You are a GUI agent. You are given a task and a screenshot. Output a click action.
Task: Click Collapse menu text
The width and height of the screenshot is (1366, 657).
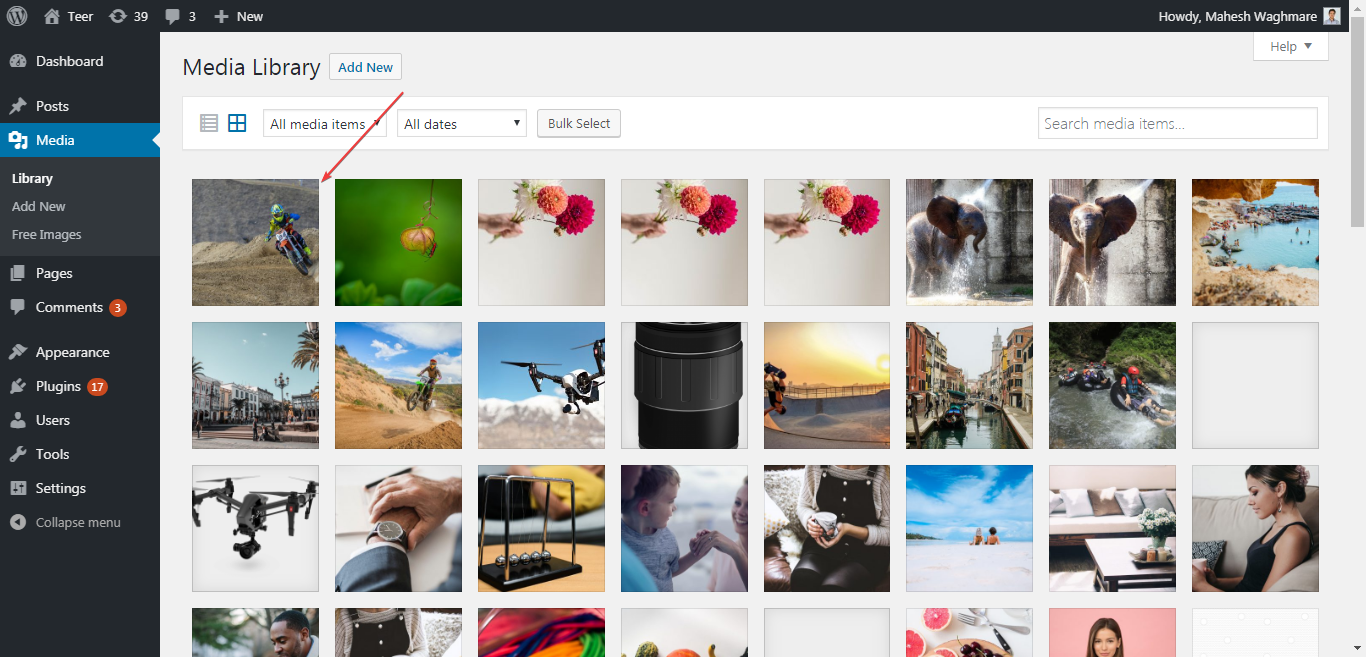(x=78, y=522)
